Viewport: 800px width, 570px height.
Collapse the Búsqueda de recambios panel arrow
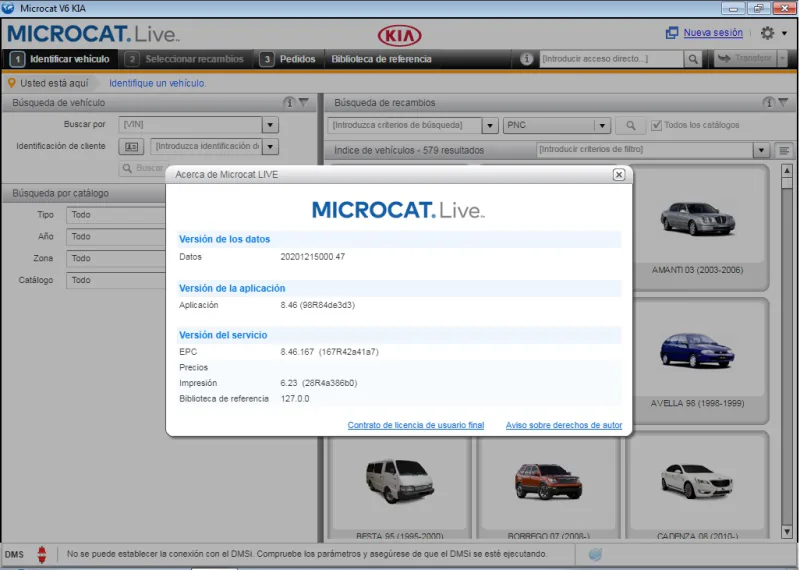point(782,102)
